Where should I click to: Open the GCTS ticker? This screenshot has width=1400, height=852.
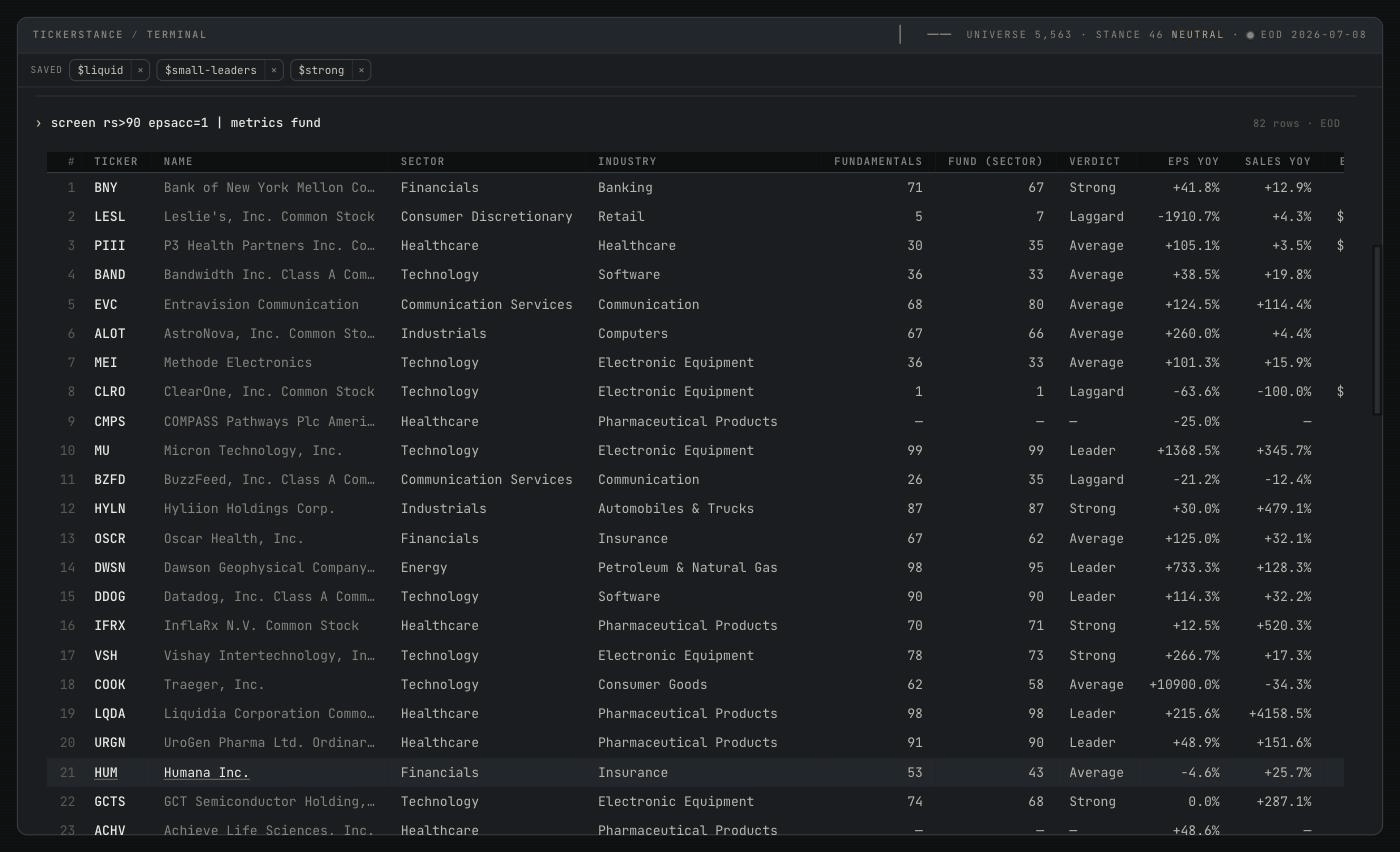click(x=110, y=801)
